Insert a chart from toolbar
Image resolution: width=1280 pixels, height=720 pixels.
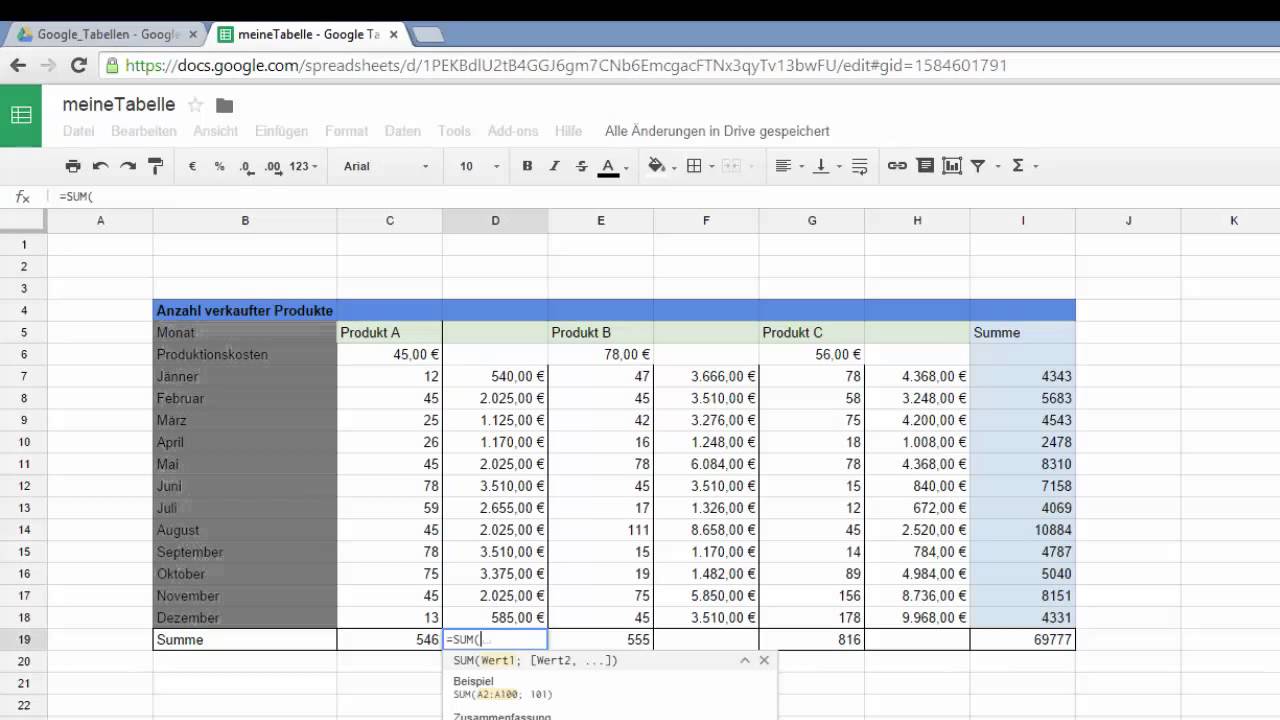(952, 166)
